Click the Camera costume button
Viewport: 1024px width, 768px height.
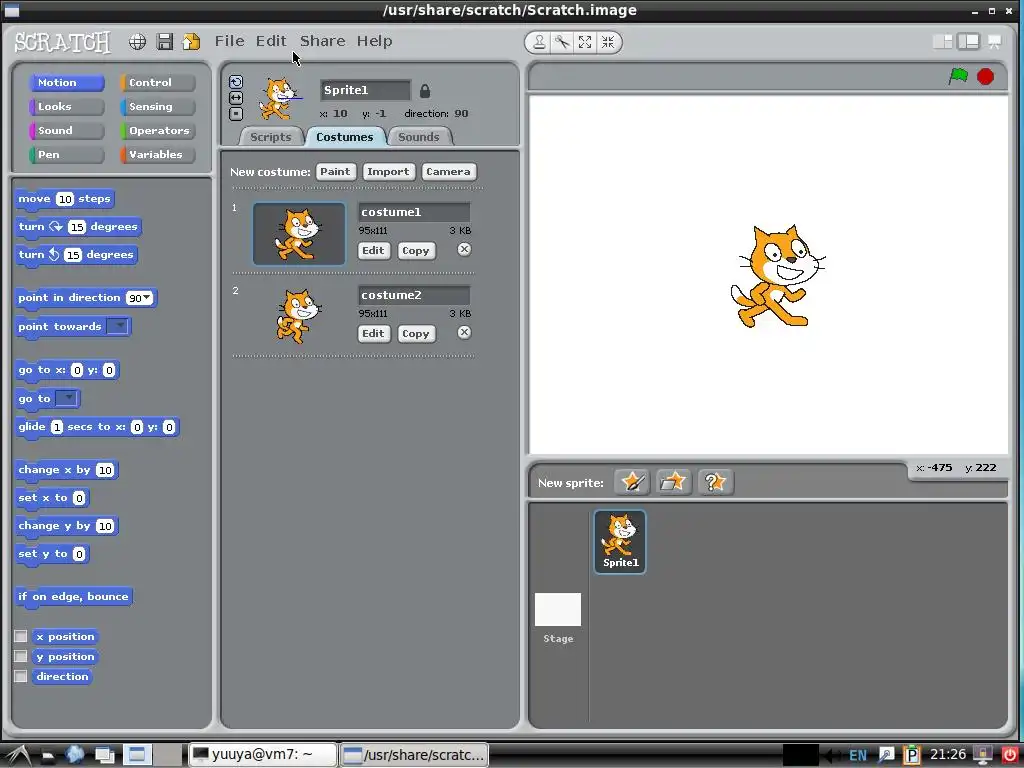[448, 172]
